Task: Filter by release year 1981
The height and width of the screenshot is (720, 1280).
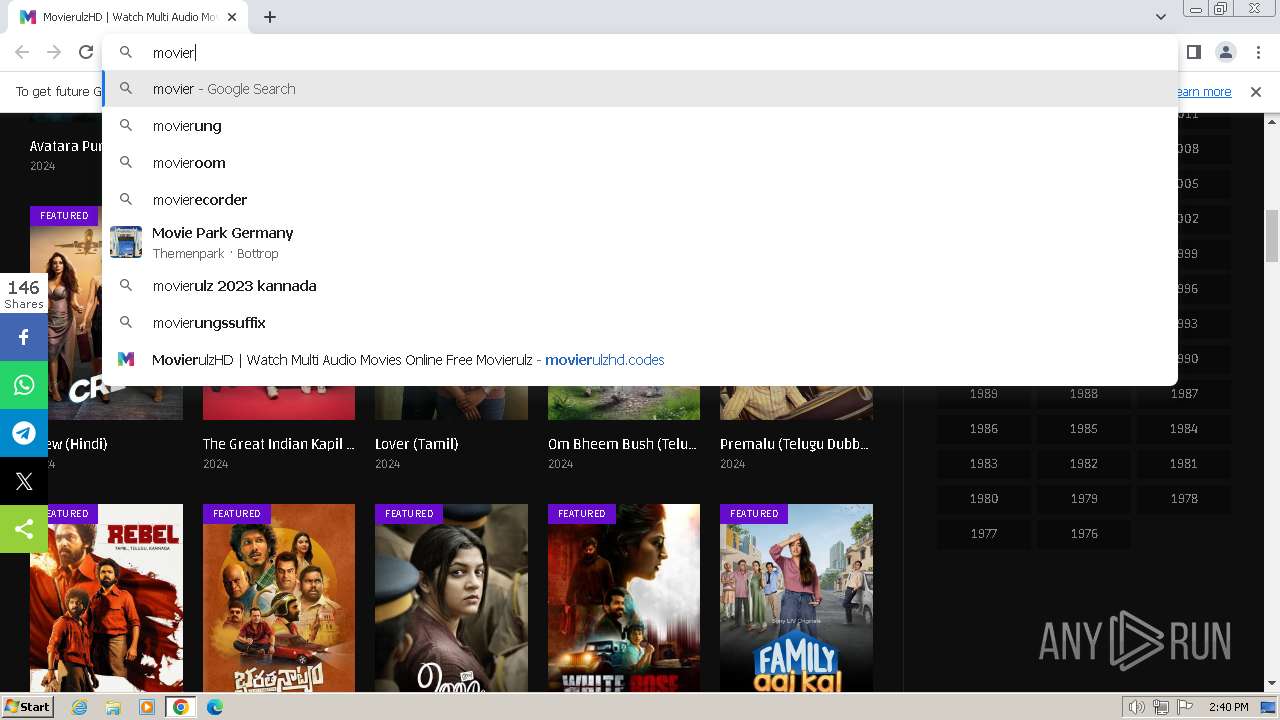Action: coord(1184,464)
